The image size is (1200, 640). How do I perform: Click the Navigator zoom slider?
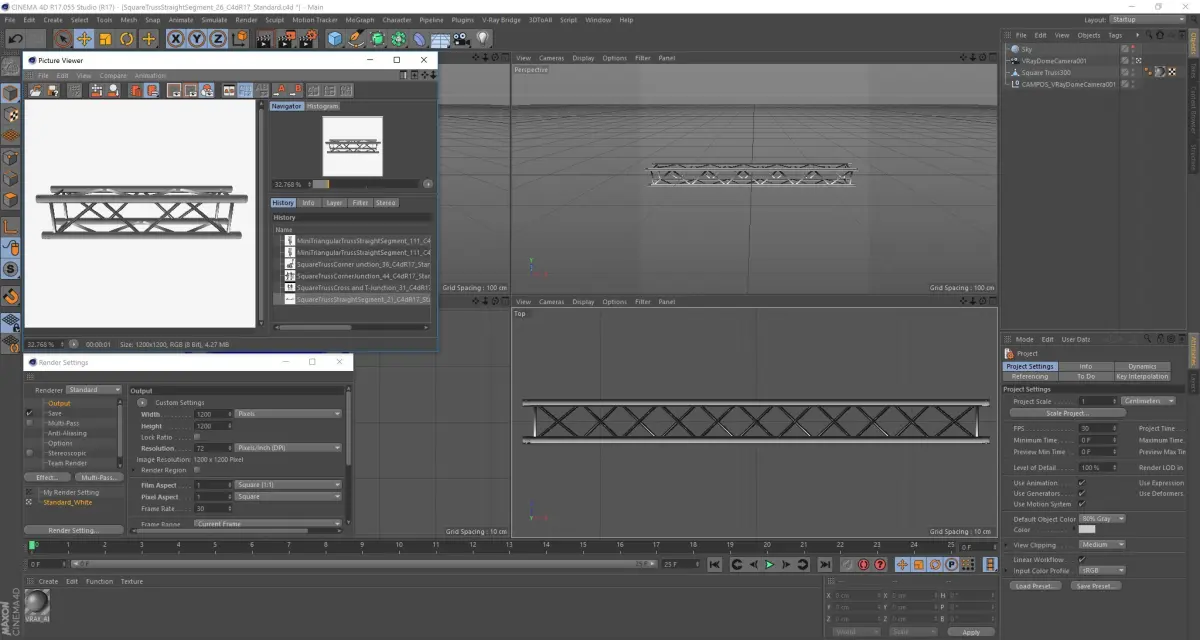point(364,184)
